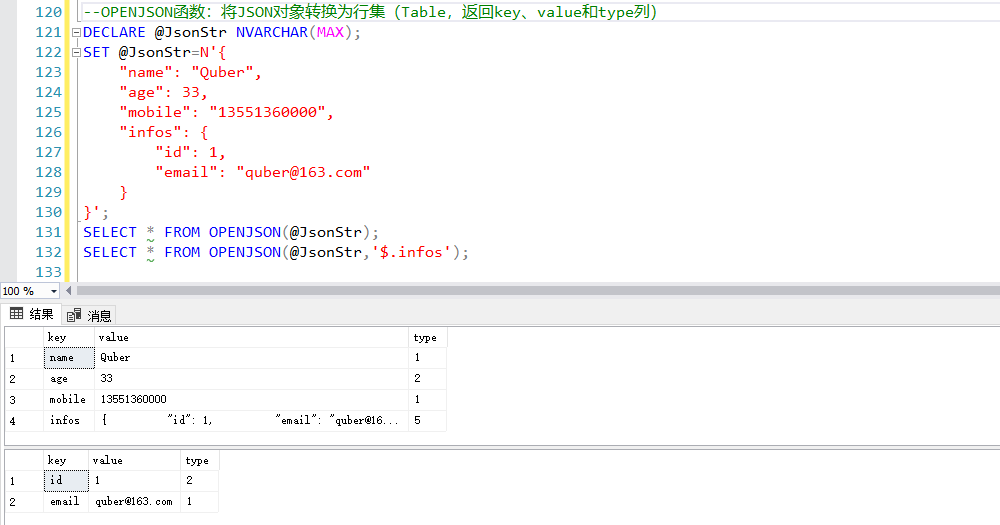Select row header 2 in second grid

pyautogui.click(x=24, y=501)
